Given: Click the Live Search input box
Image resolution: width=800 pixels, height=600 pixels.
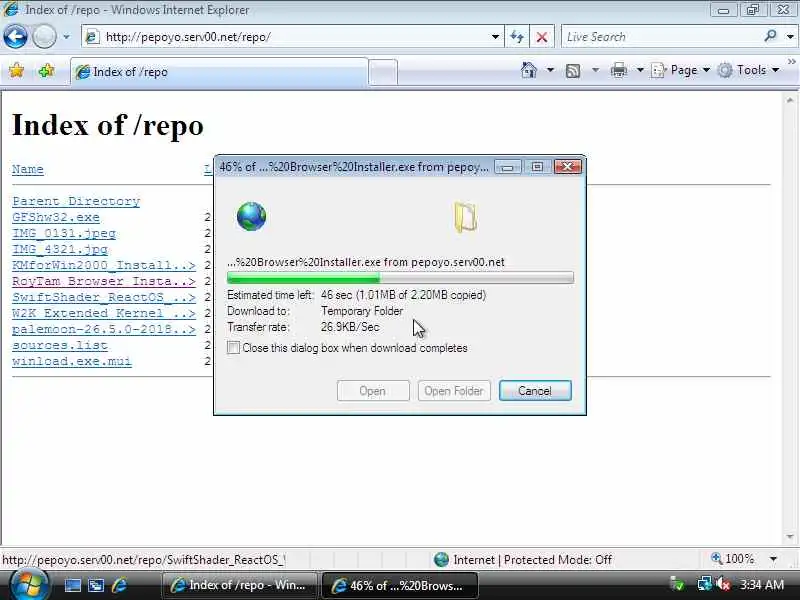Looking at the screenshot, I should click(x=661, y=37).
